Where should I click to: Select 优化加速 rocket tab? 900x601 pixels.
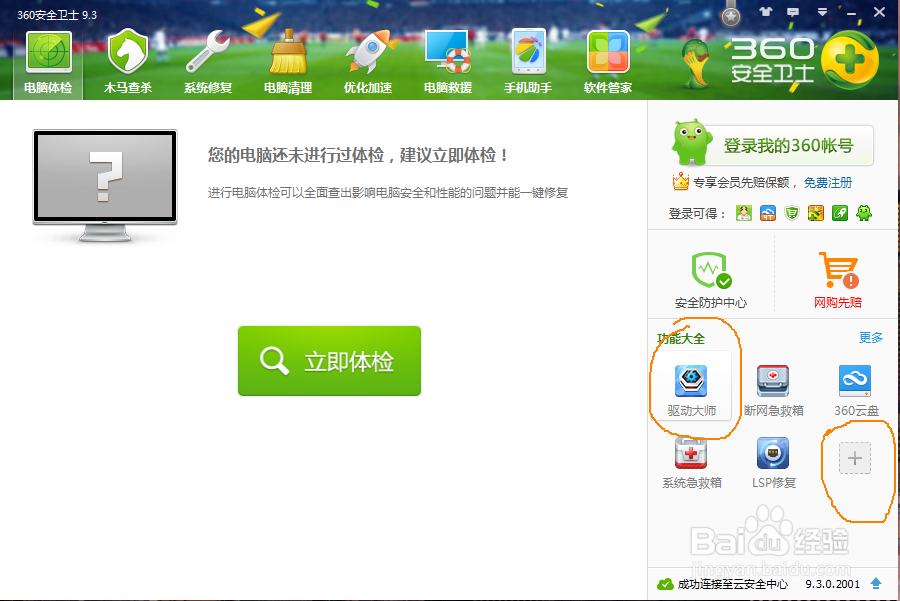coord(368,64)
